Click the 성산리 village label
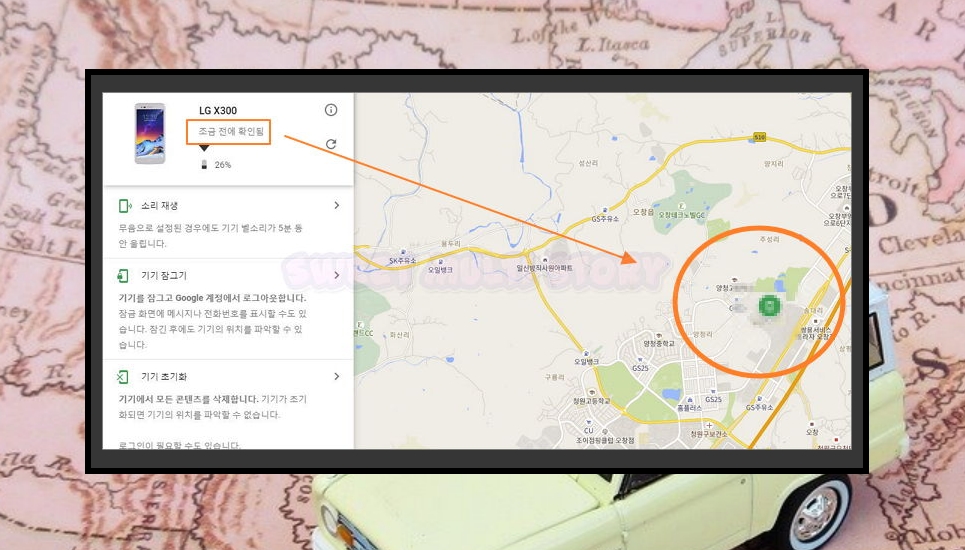Viewport: 965px width, 550px height. point(588,163)
